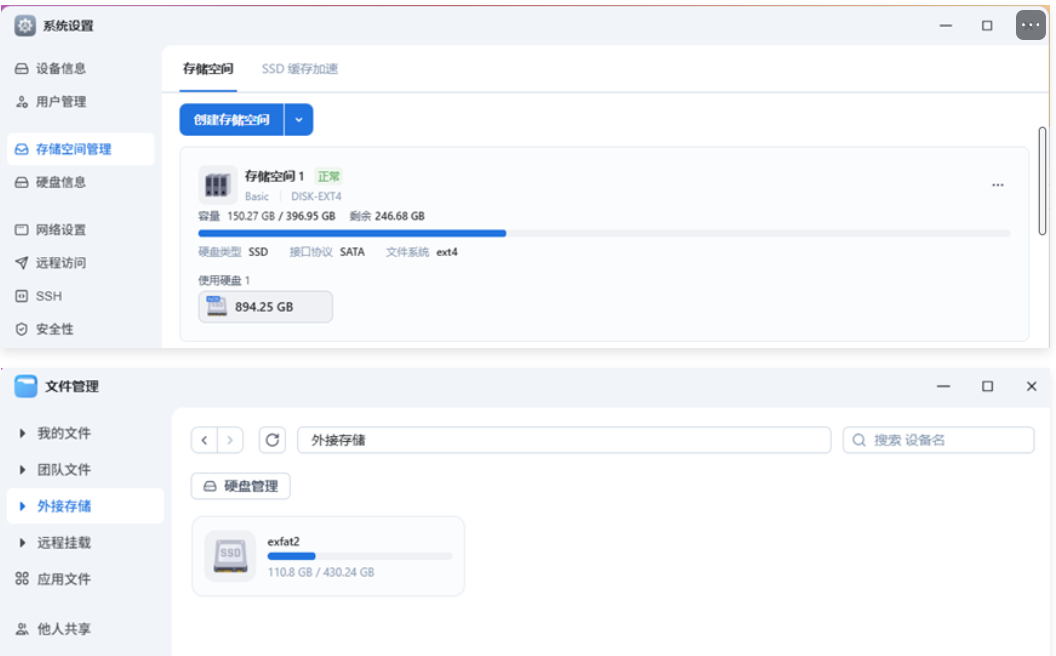Expand the 团队文件 tree arrow
Image resolution: width=1056 pixels, height=656 pixels.
click(22, 469)
